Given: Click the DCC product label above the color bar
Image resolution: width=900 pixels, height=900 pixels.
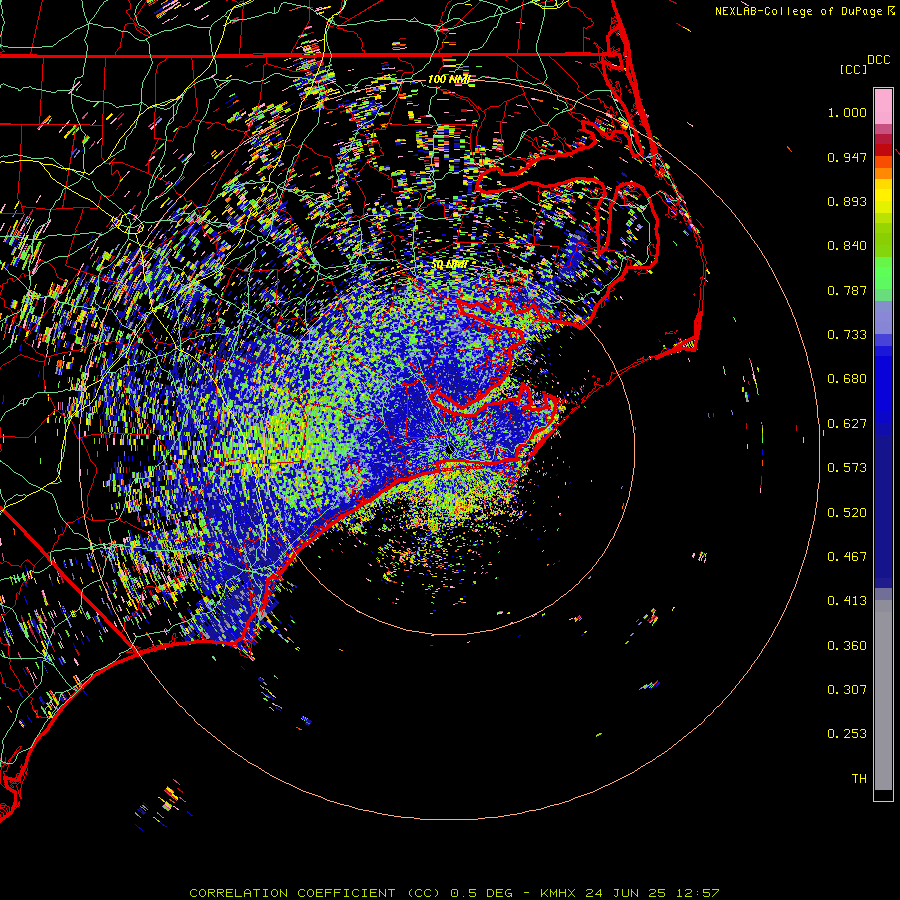Looking at the screenshot, I should click(878, 60).
